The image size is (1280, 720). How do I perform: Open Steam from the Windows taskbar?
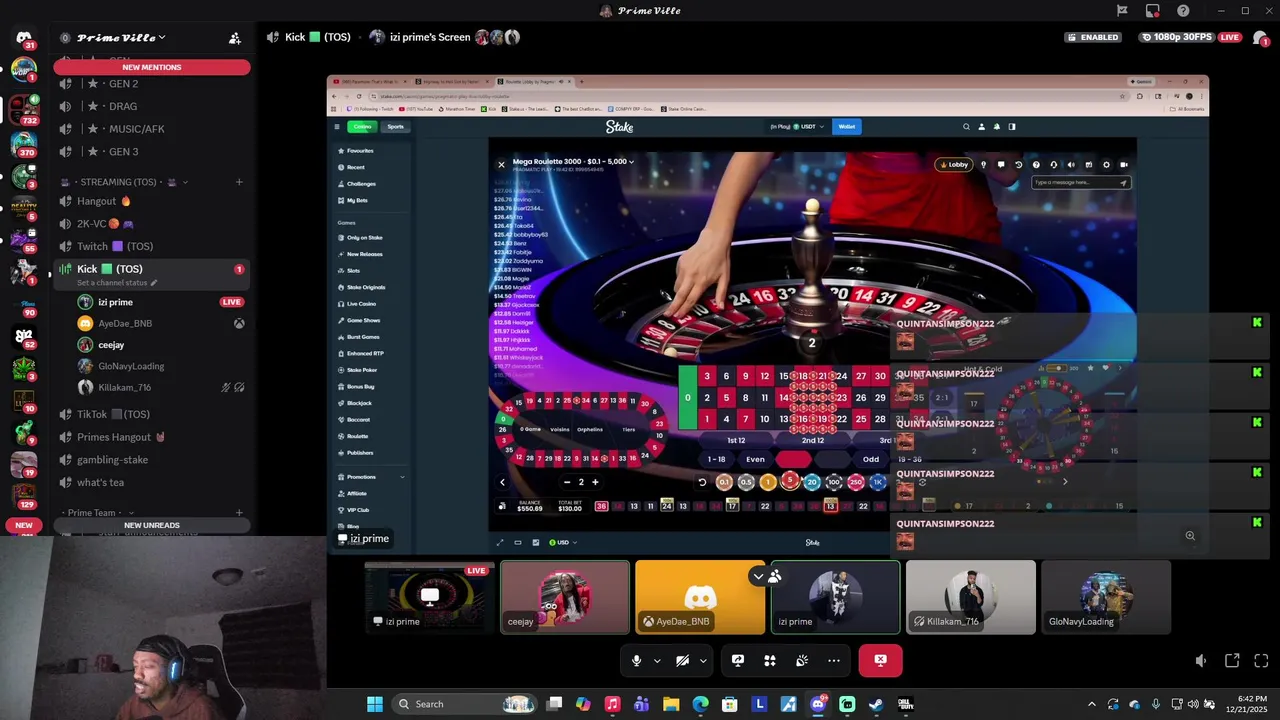click(x=876, y=704)
